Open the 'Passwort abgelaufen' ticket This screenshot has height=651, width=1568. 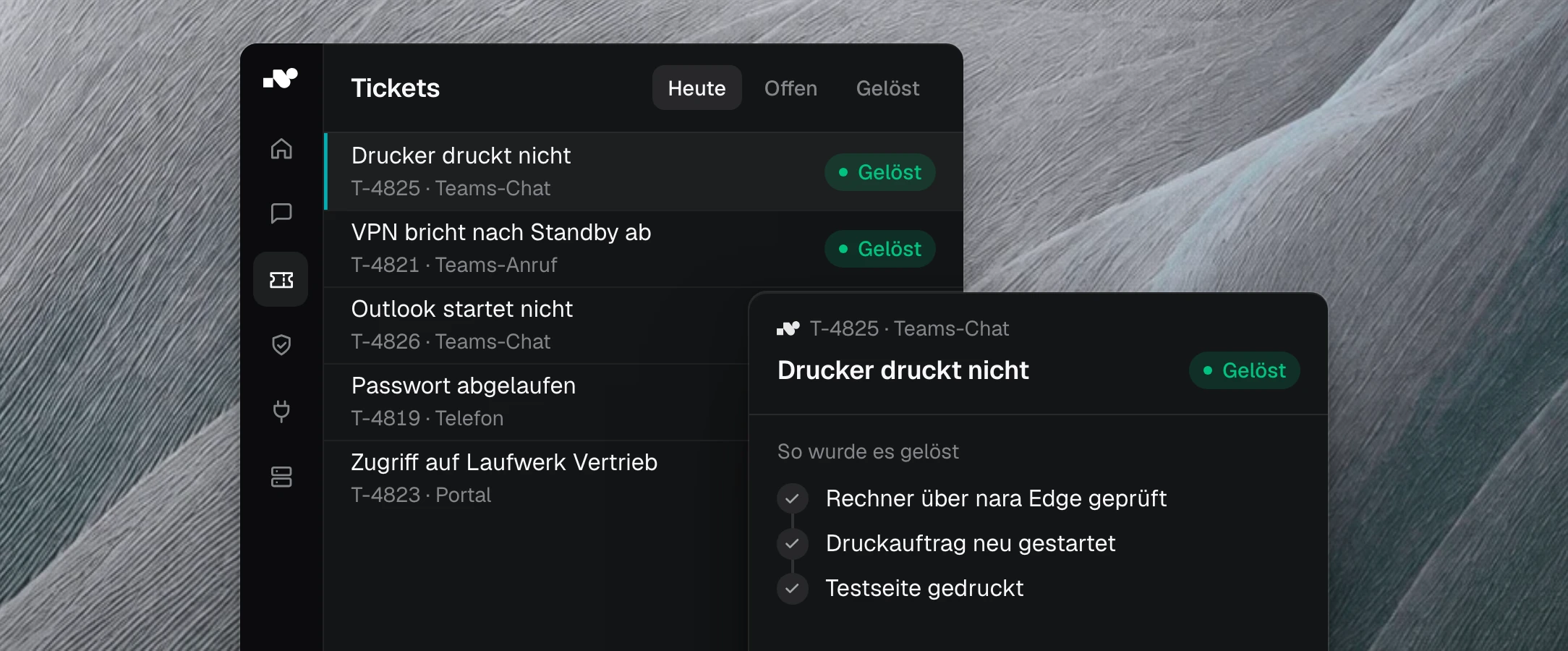pyautogui.click(x=537, y=401)
